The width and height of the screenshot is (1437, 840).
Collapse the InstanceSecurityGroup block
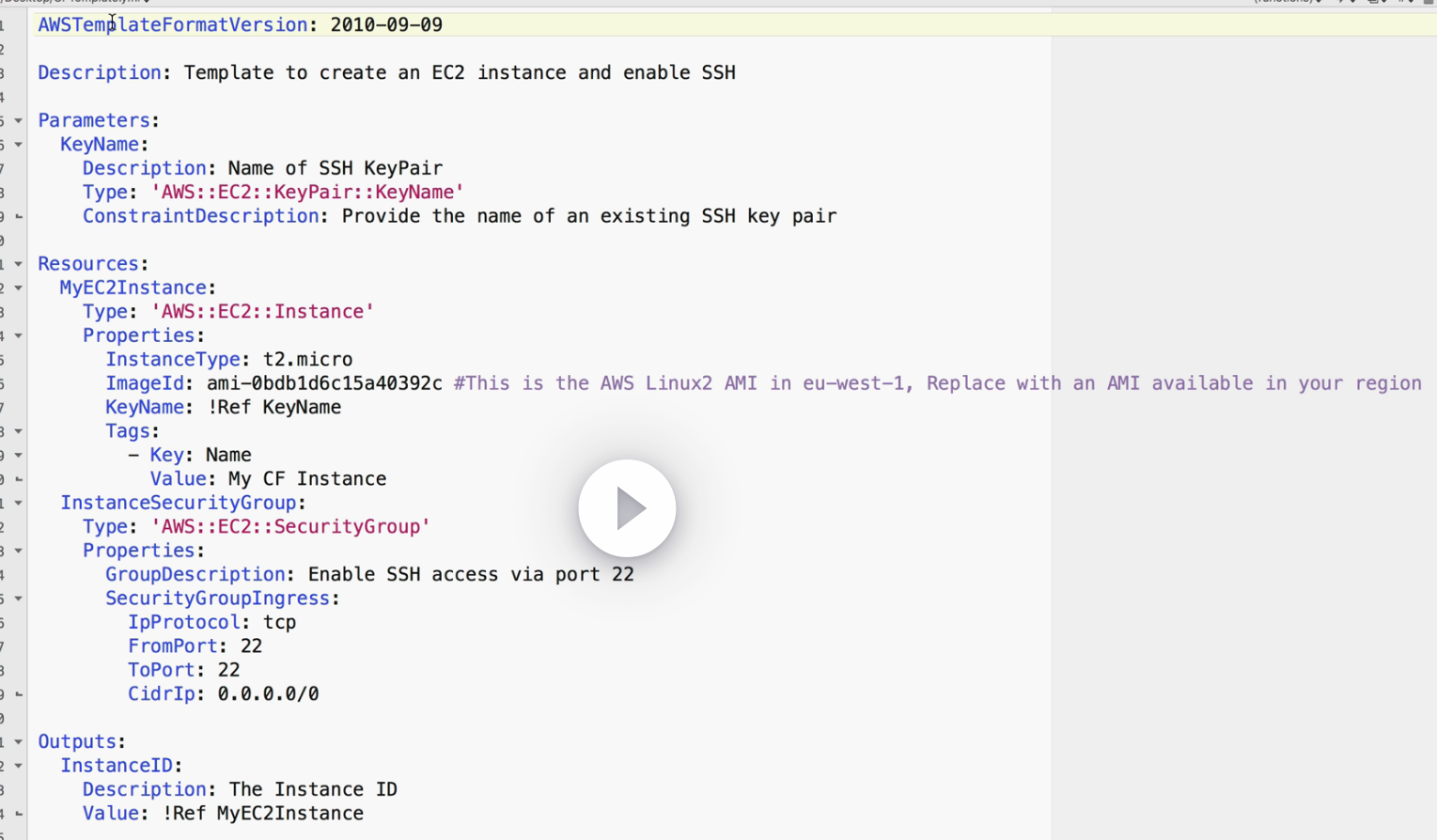click(18, 503)
